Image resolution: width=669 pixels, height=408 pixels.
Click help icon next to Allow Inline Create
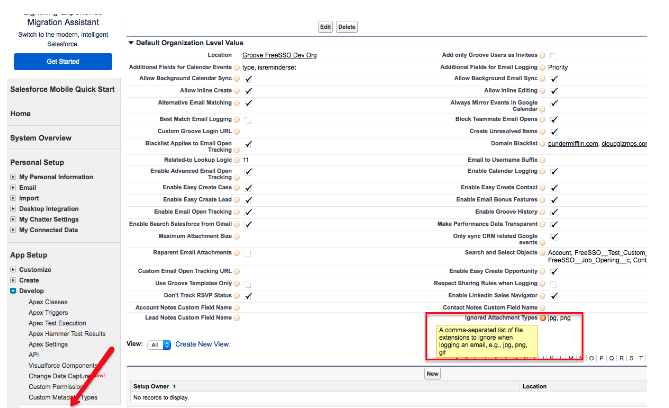[x=236, y=90]
